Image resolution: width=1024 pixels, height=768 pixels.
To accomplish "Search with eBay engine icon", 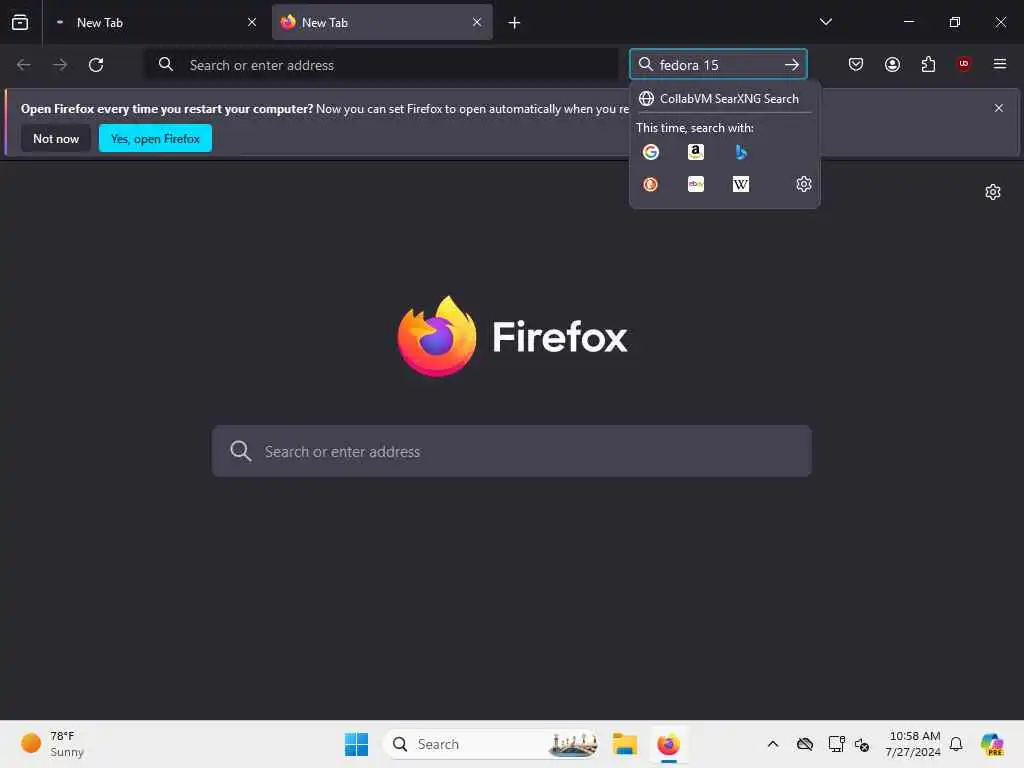I will tap(696, 184).
